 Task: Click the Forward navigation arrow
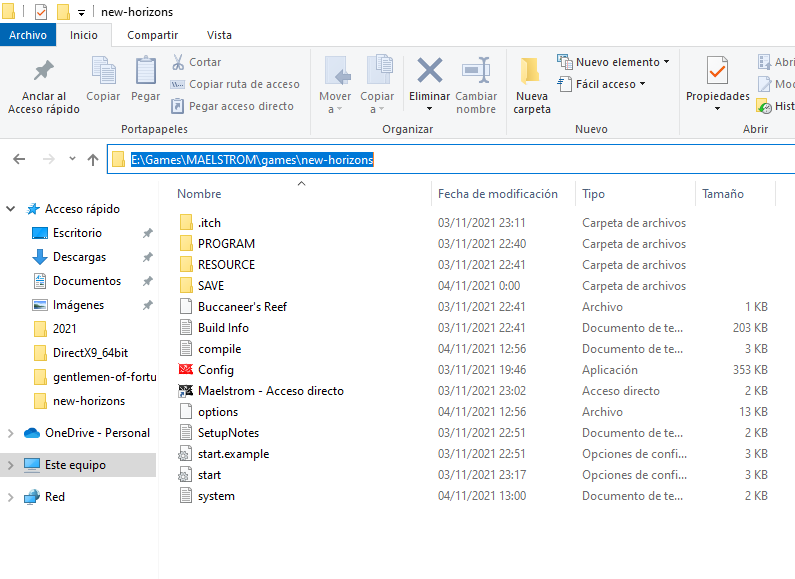49,159
